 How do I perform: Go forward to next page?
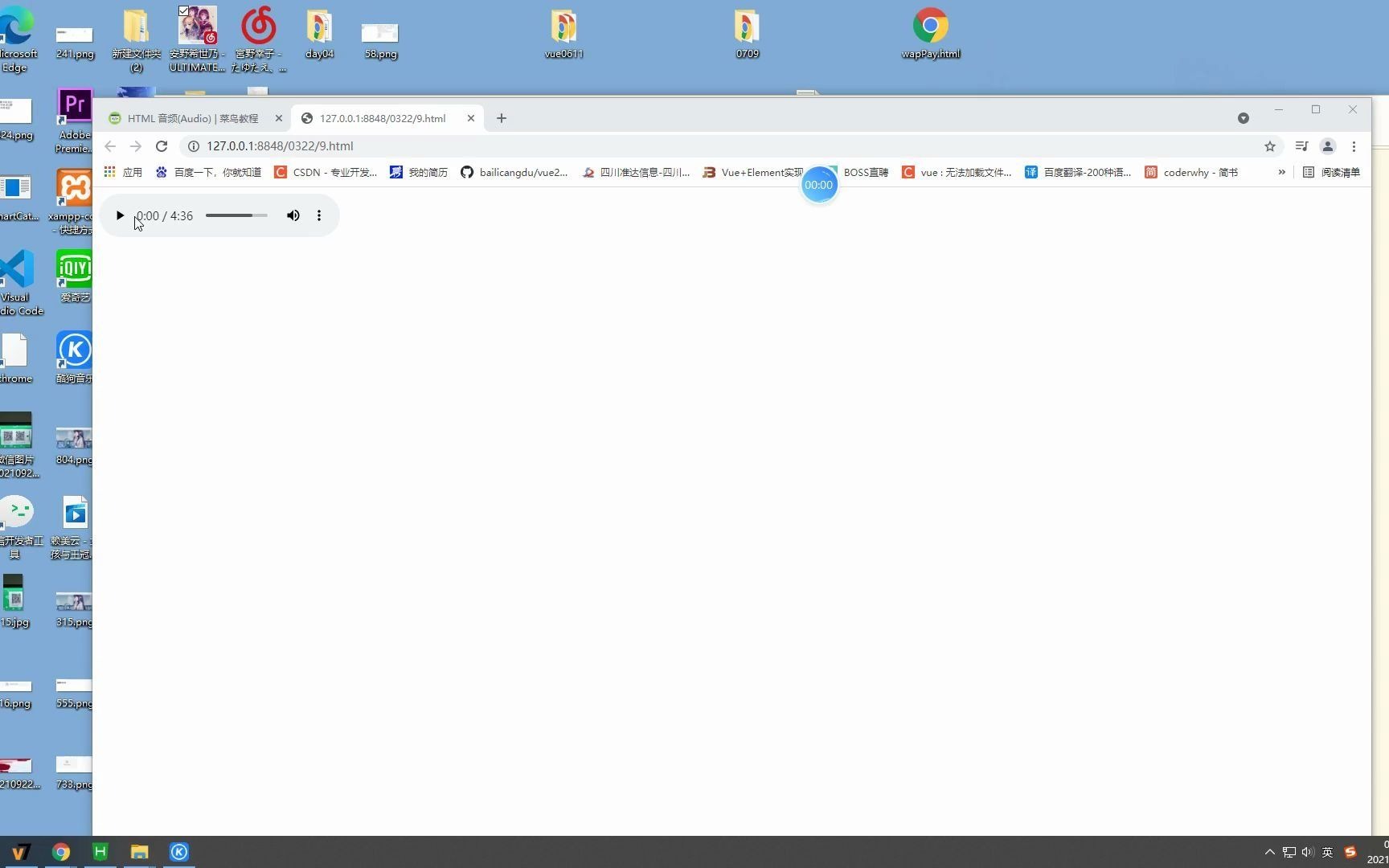[136, 146]
